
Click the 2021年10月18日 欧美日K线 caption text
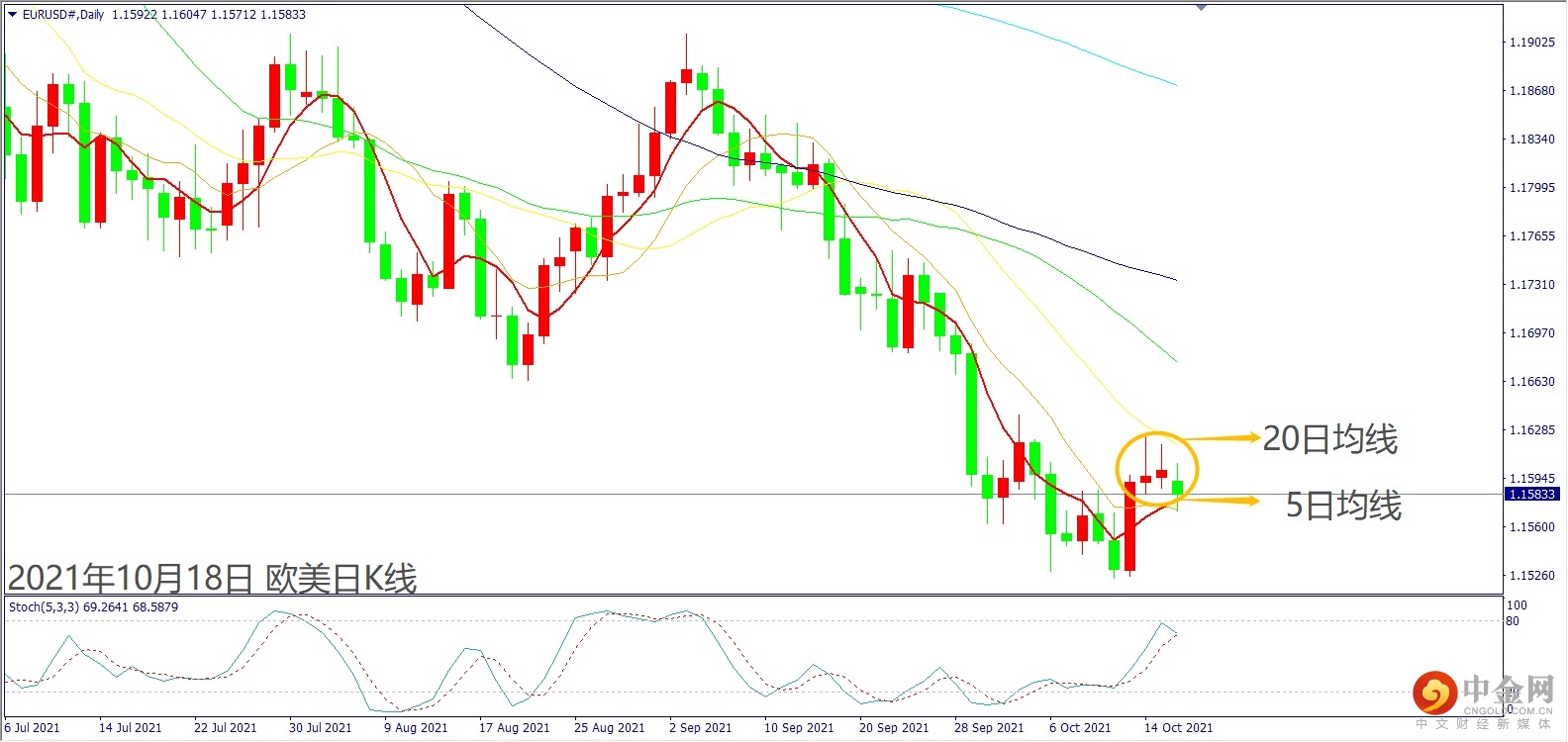pos(212,578)
